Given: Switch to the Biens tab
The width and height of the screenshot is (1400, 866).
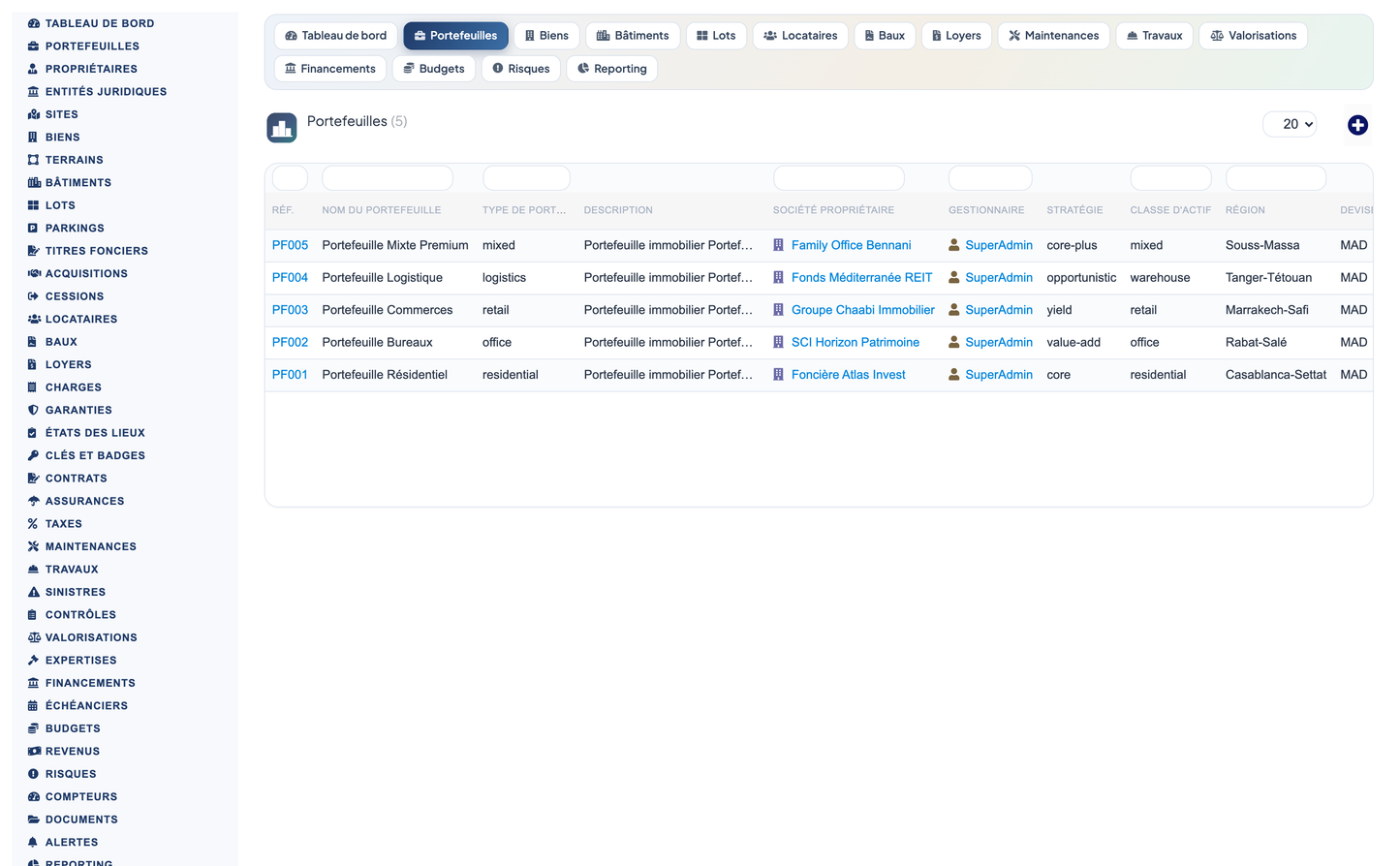Looking at the screenshot, I should [x=546, y=36].
